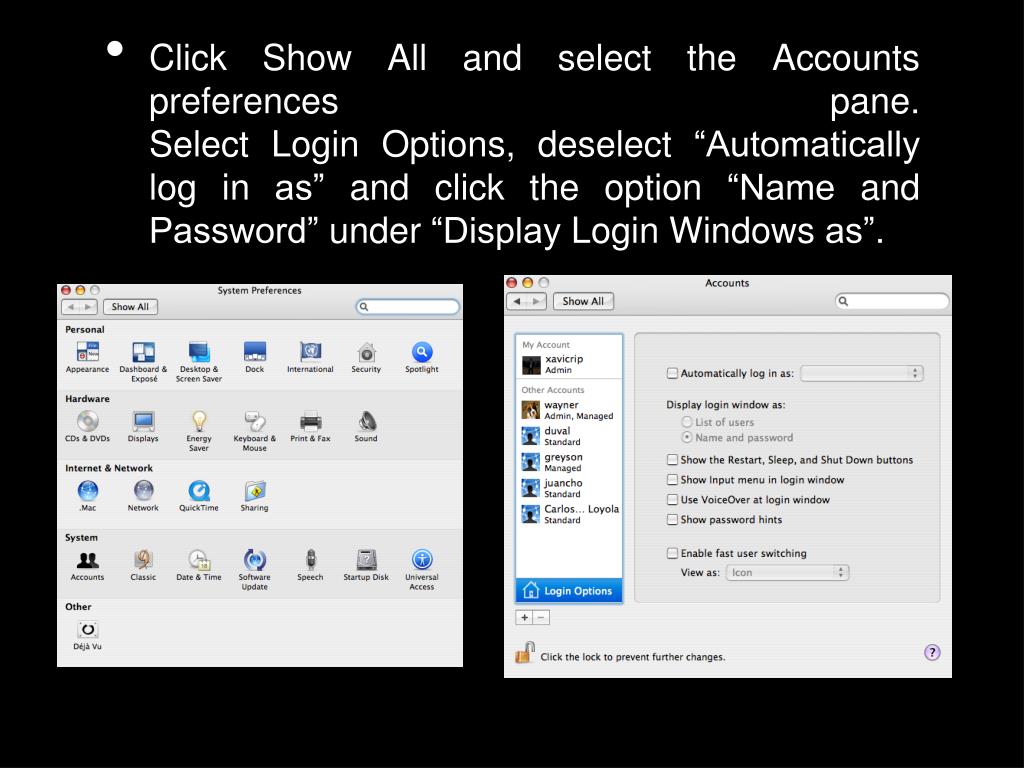Select the wayner account

click(x=569, y=410)
